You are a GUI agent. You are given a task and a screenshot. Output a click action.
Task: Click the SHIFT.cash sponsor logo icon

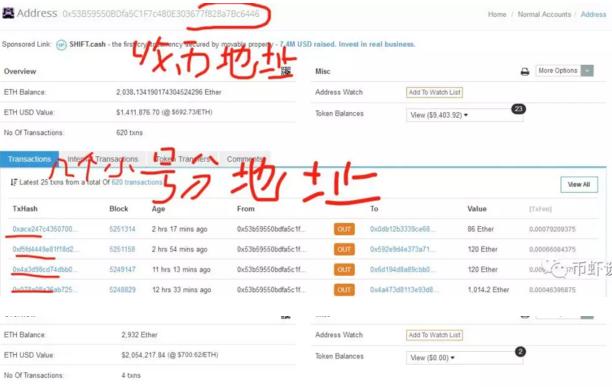61,44
